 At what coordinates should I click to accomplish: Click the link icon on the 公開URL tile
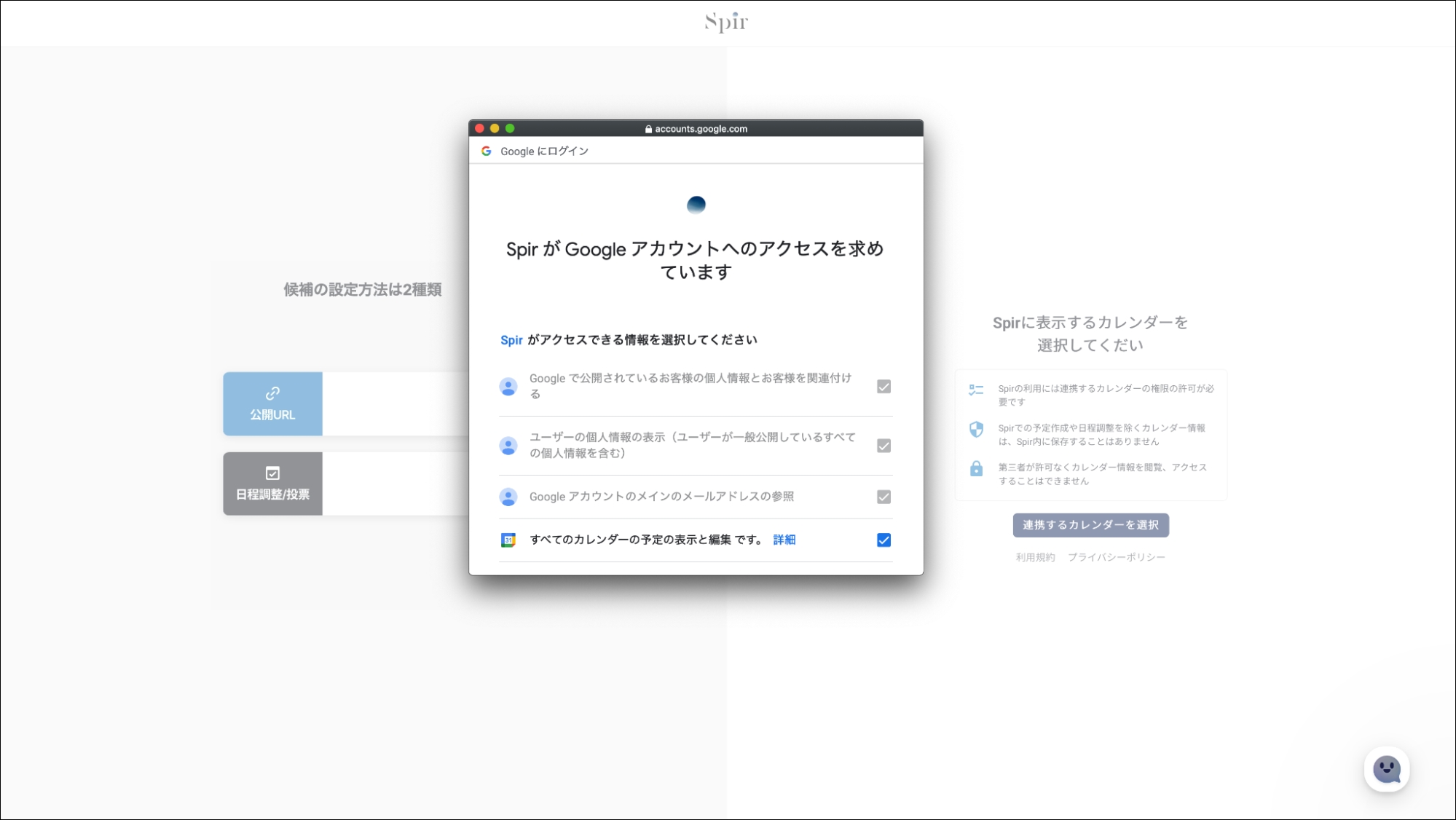[x=272, y=394]
